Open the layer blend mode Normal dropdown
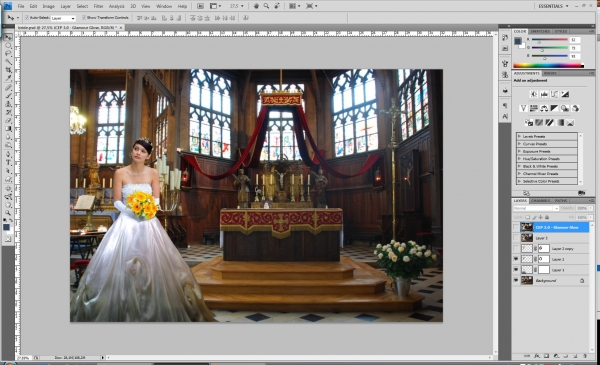This screenshot has width=600, height=365. pos(536,208)
